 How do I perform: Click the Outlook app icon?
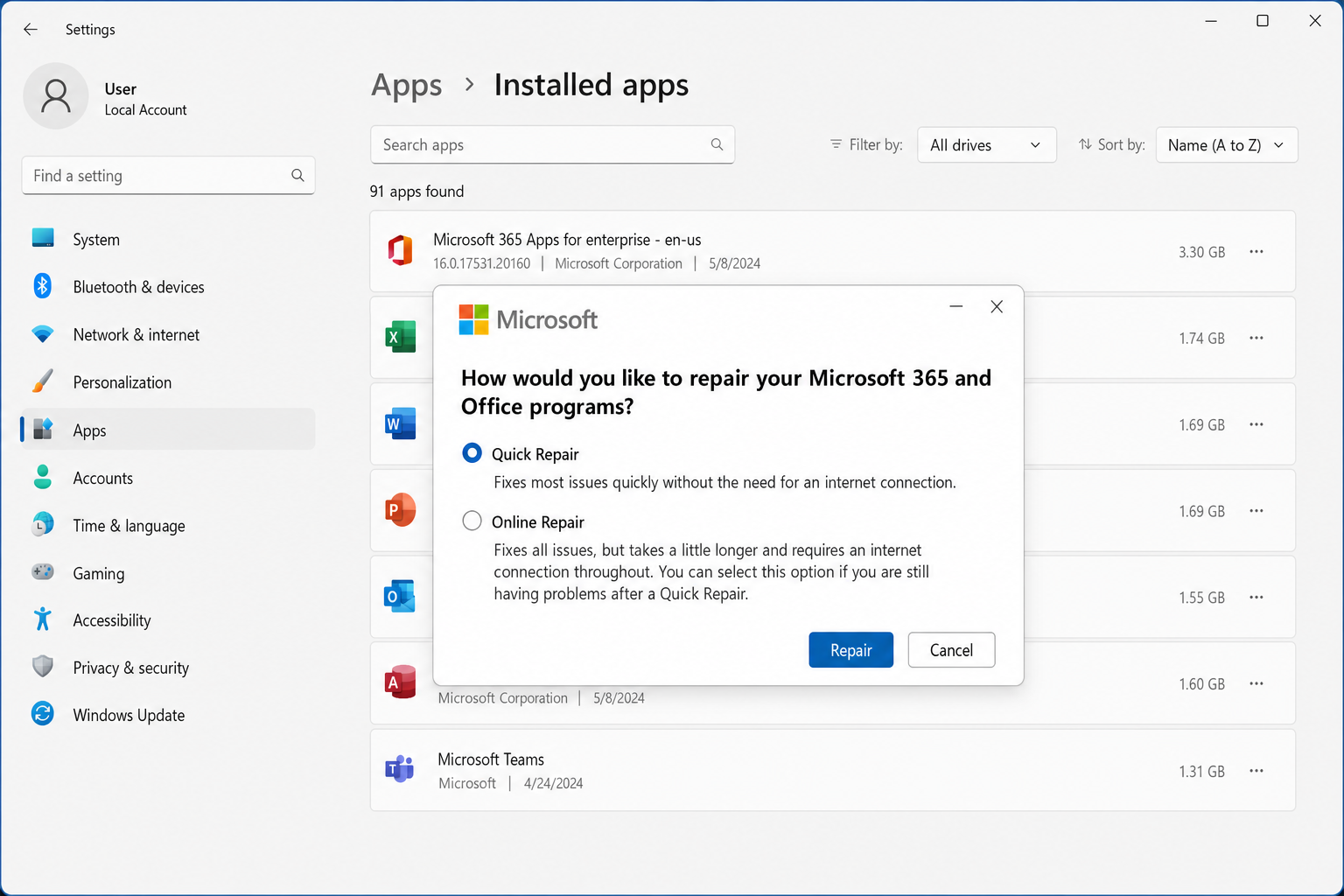(x=400, y=596)
